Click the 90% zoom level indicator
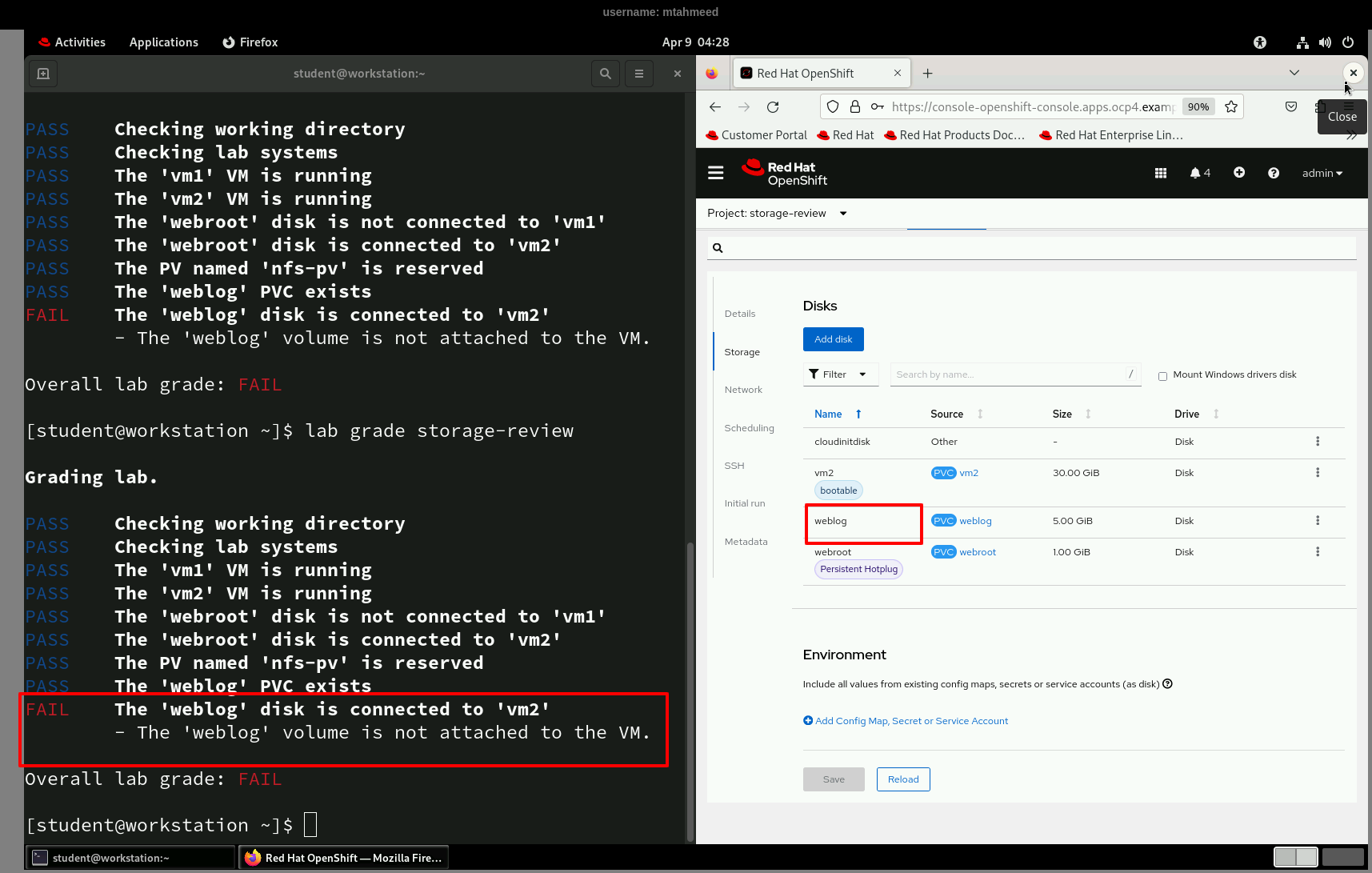Viewport: 1372px width, 873px height. pos(1198,107)
